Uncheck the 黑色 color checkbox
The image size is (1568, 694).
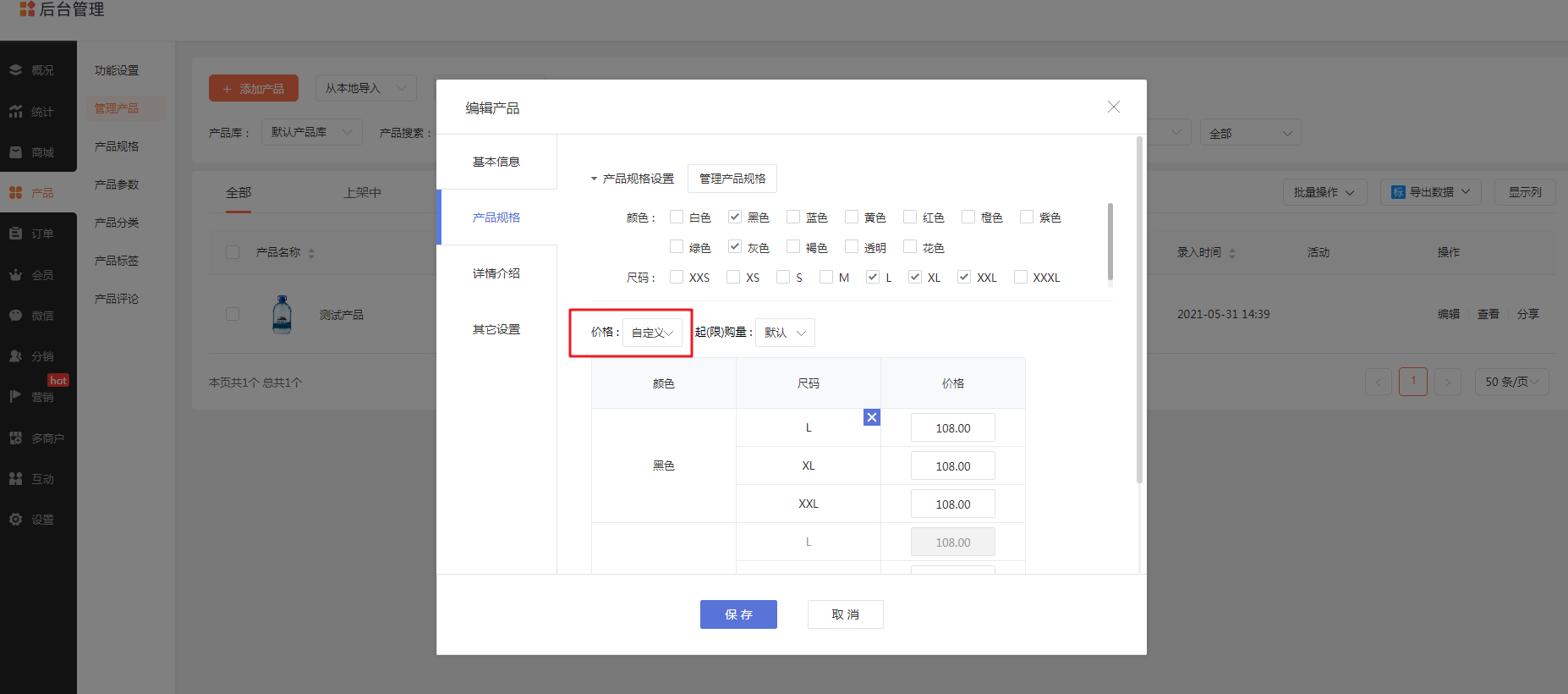(735, 217)
